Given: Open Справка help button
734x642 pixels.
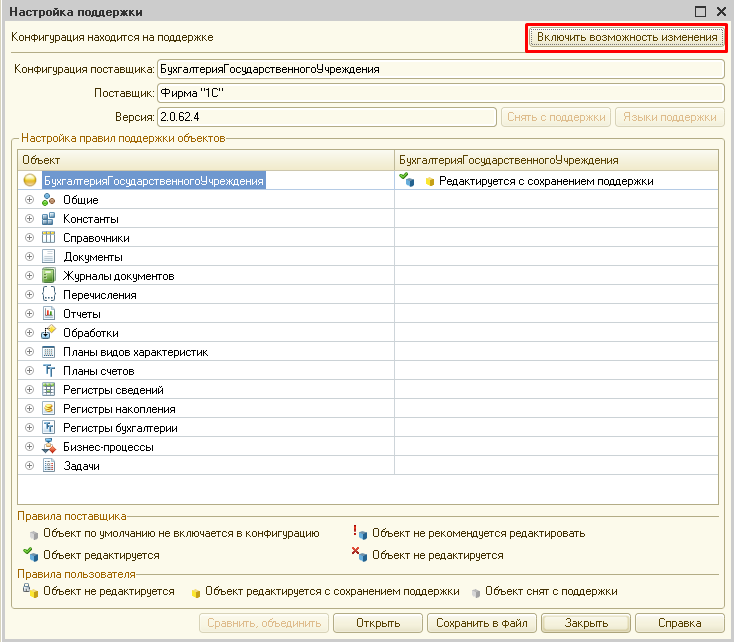Looking at the screenshot, I should coord(680,623).
